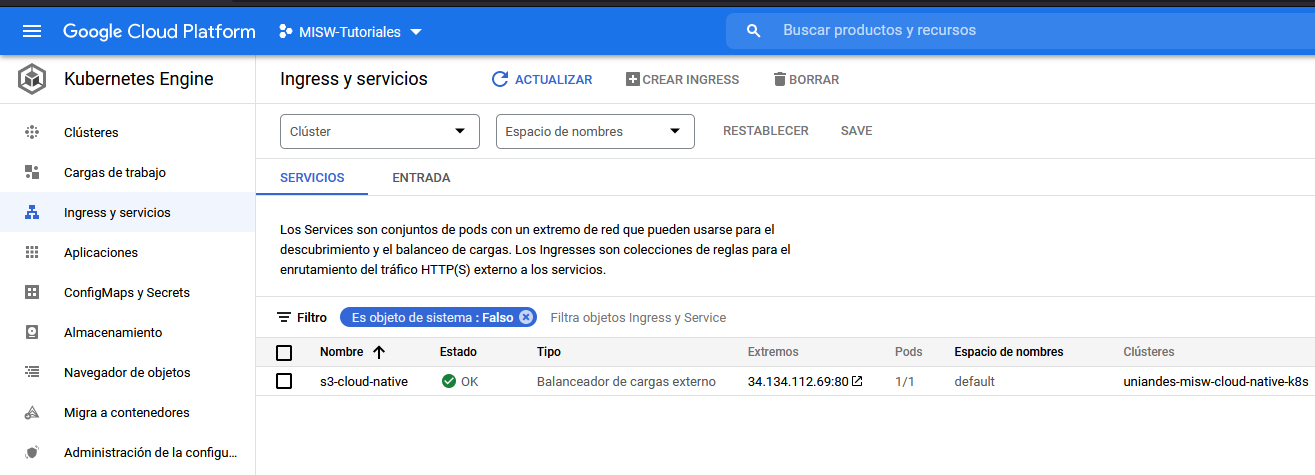1315x475 pixels.
Task: Click the Google Cloud Platform logo text
Action: 159,31
